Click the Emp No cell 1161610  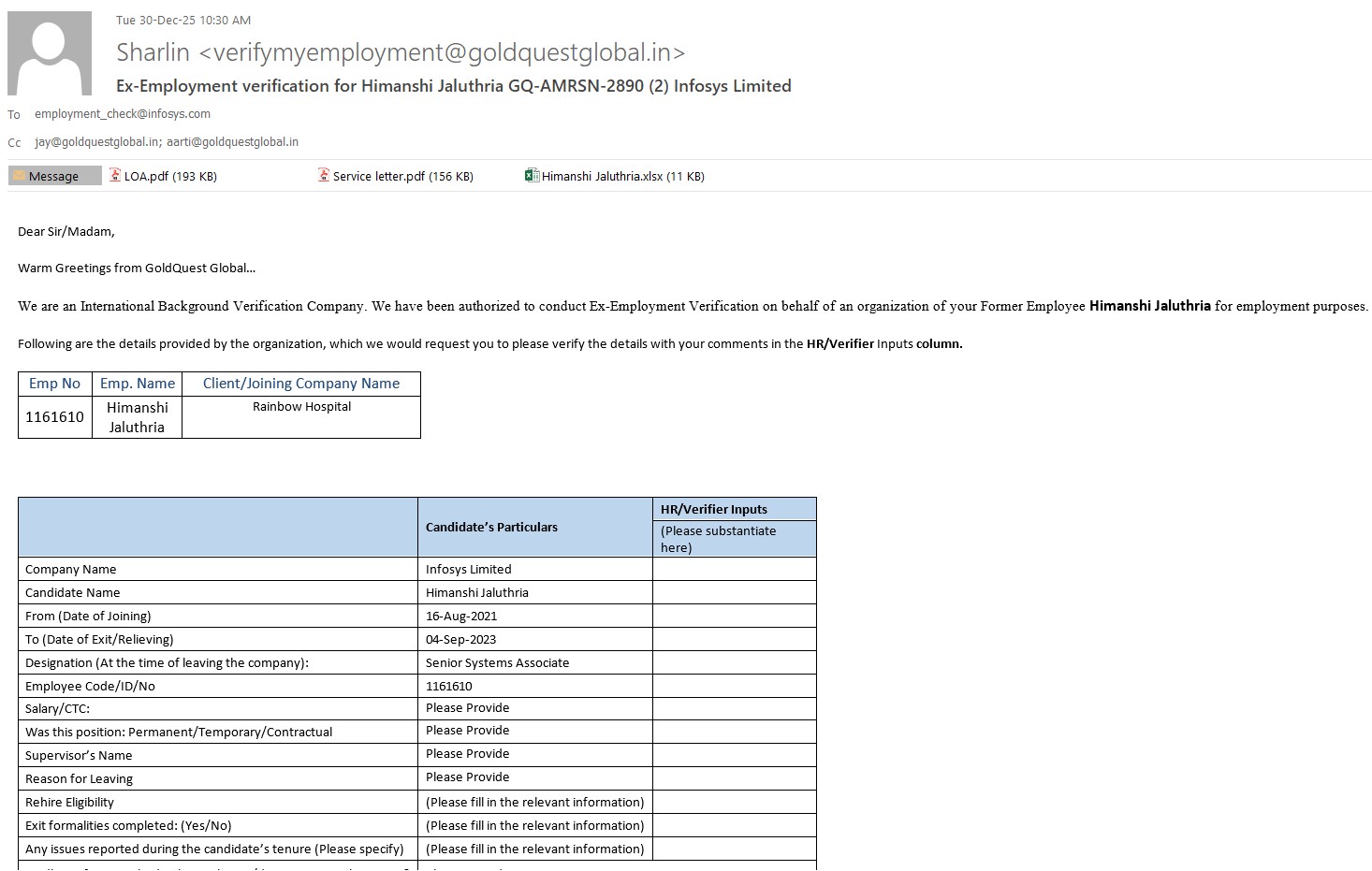[x=54, y=416]
